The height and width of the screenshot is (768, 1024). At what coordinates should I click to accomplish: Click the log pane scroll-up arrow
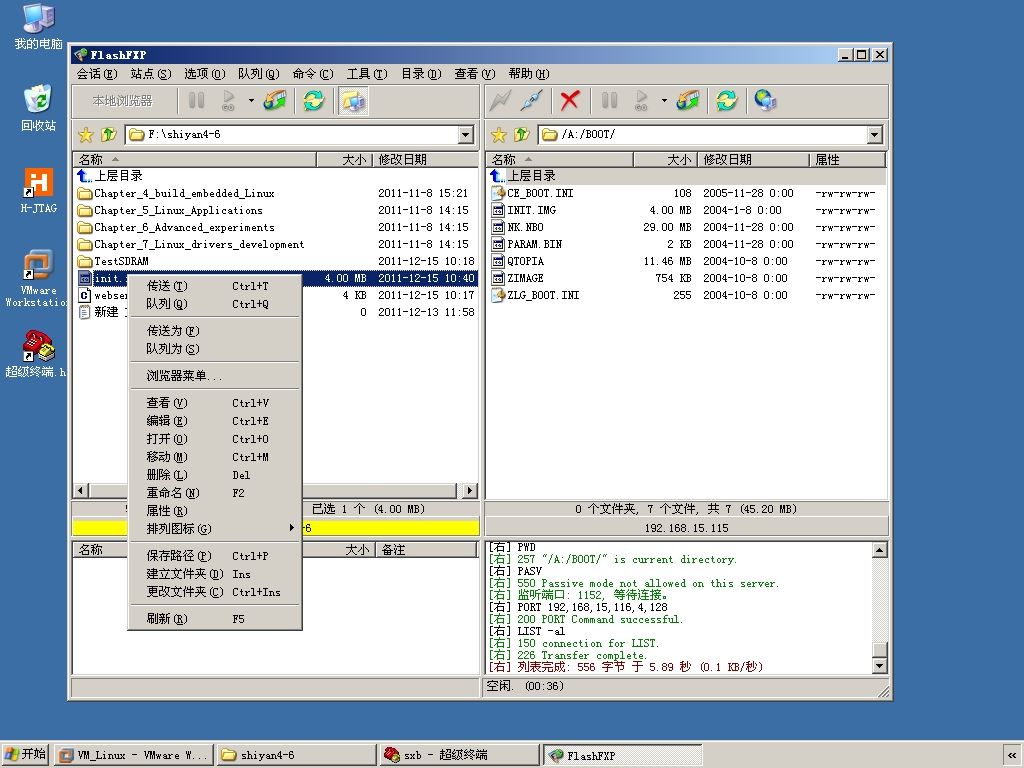tap(880, 550)
